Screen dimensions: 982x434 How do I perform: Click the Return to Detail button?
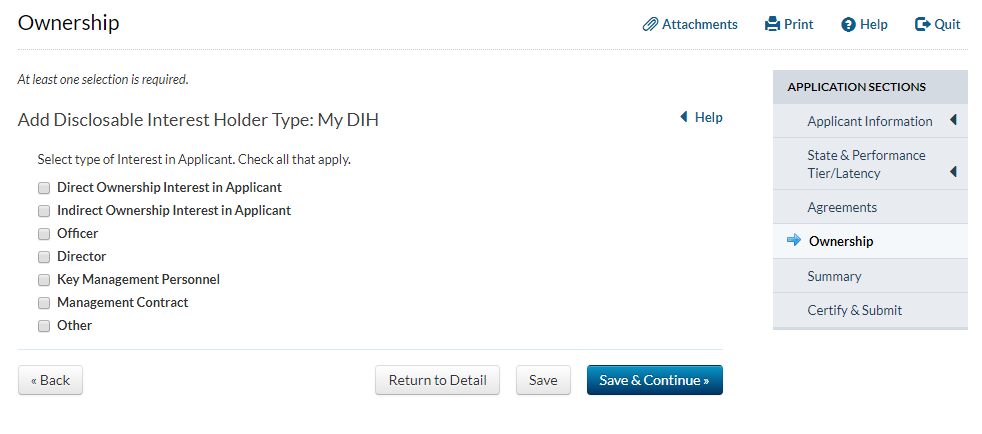pyautogui.click(x=437, y=380)
